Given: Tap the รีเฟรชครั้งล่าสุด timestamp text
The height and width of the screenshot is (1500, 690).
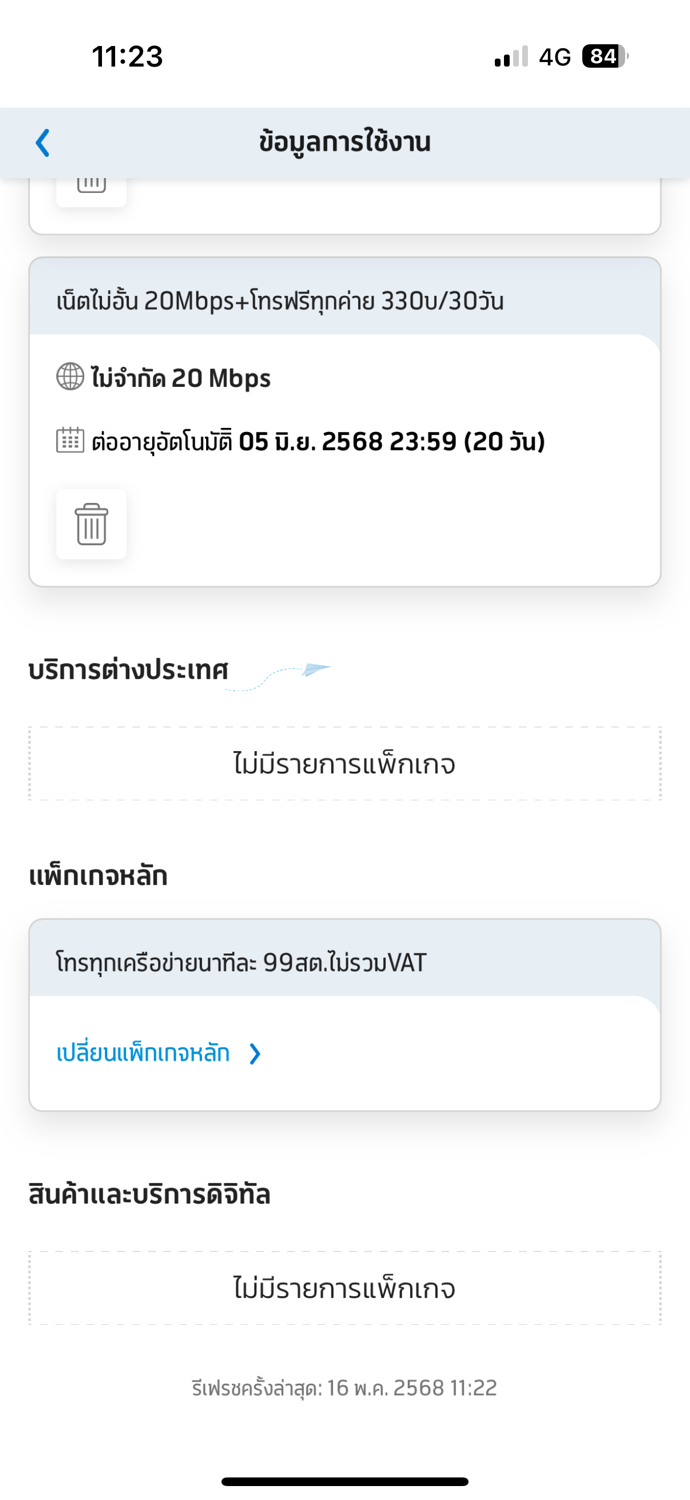Looking at the screenshot, I should pos(345,1388).
